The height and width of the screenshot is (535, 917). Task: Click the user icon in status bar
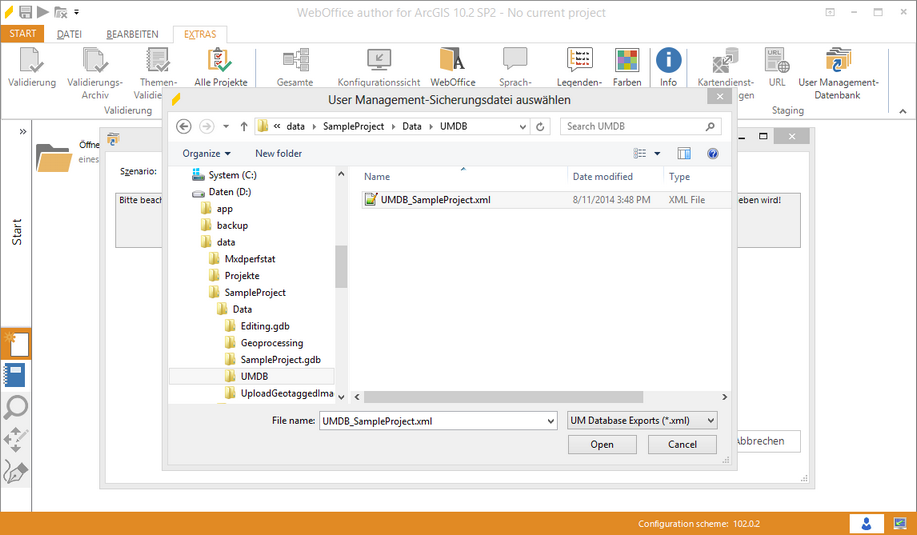tap(866, 523)
